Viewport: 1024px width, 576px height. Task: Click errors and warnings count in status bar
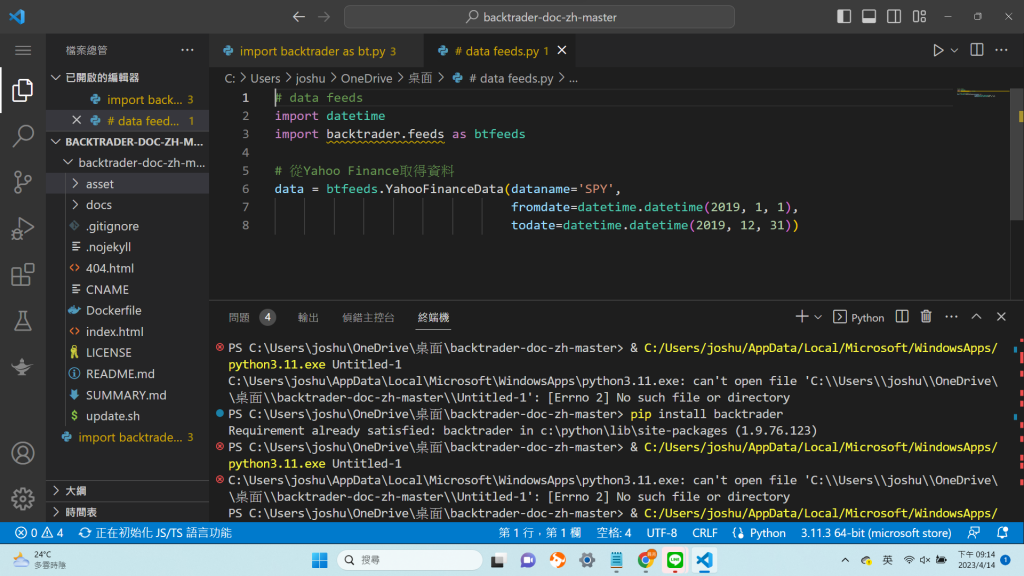(x=39, y=533)
